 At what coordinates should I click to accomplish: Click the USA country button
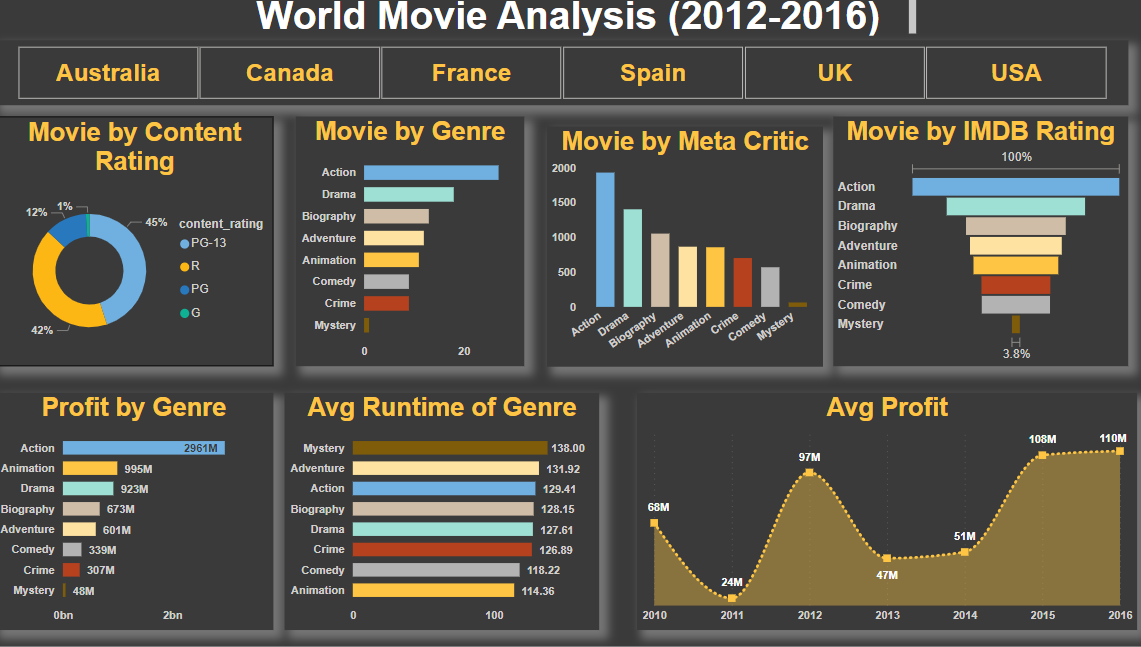pos(1016,73)
